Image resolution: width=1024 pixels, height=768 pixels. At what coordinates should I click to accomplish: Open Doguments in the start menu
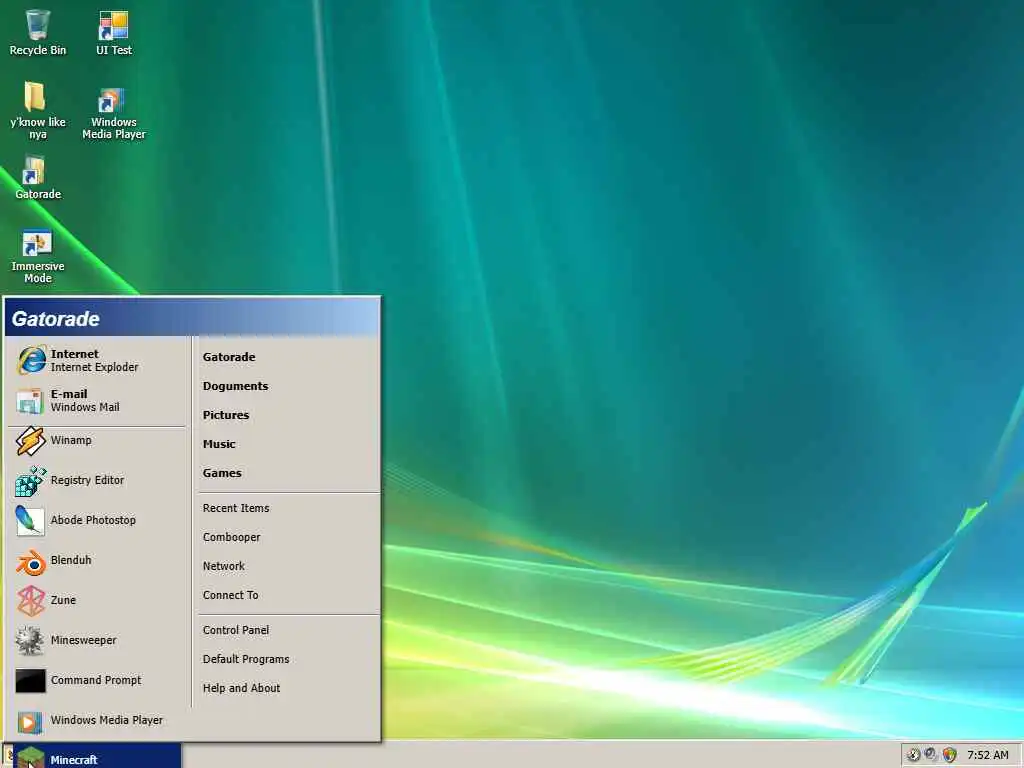tap(235, 386)
